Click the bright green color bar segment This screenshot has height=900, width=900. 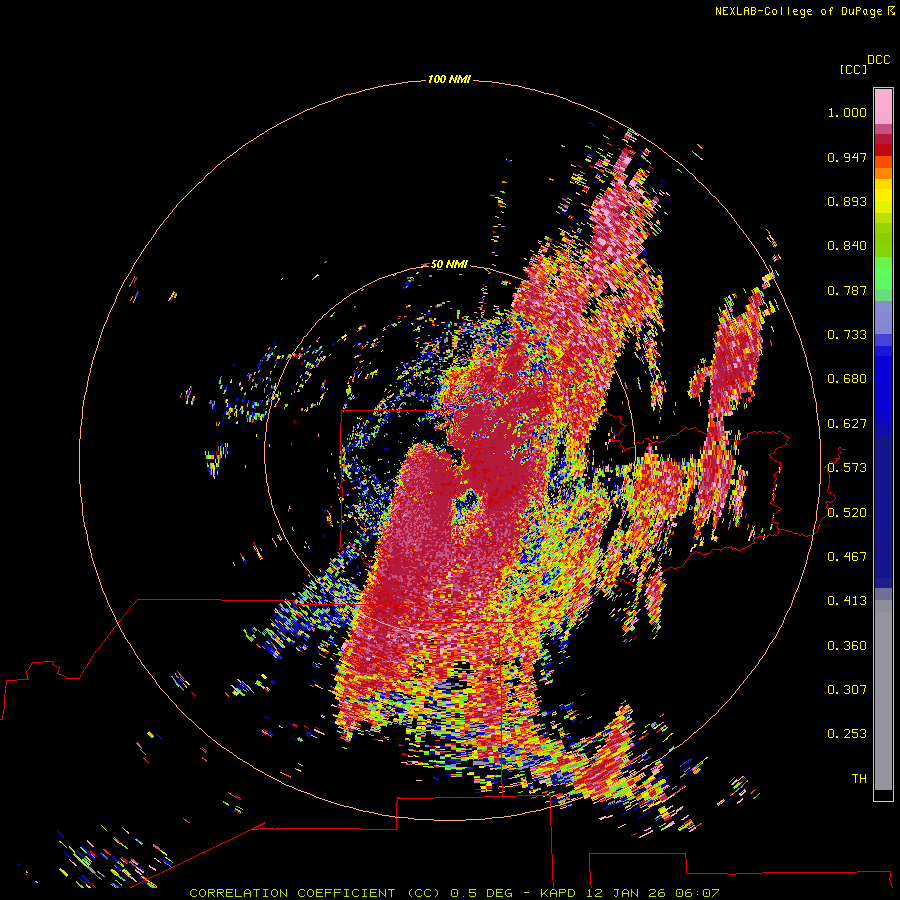click(x=883, y=273)
